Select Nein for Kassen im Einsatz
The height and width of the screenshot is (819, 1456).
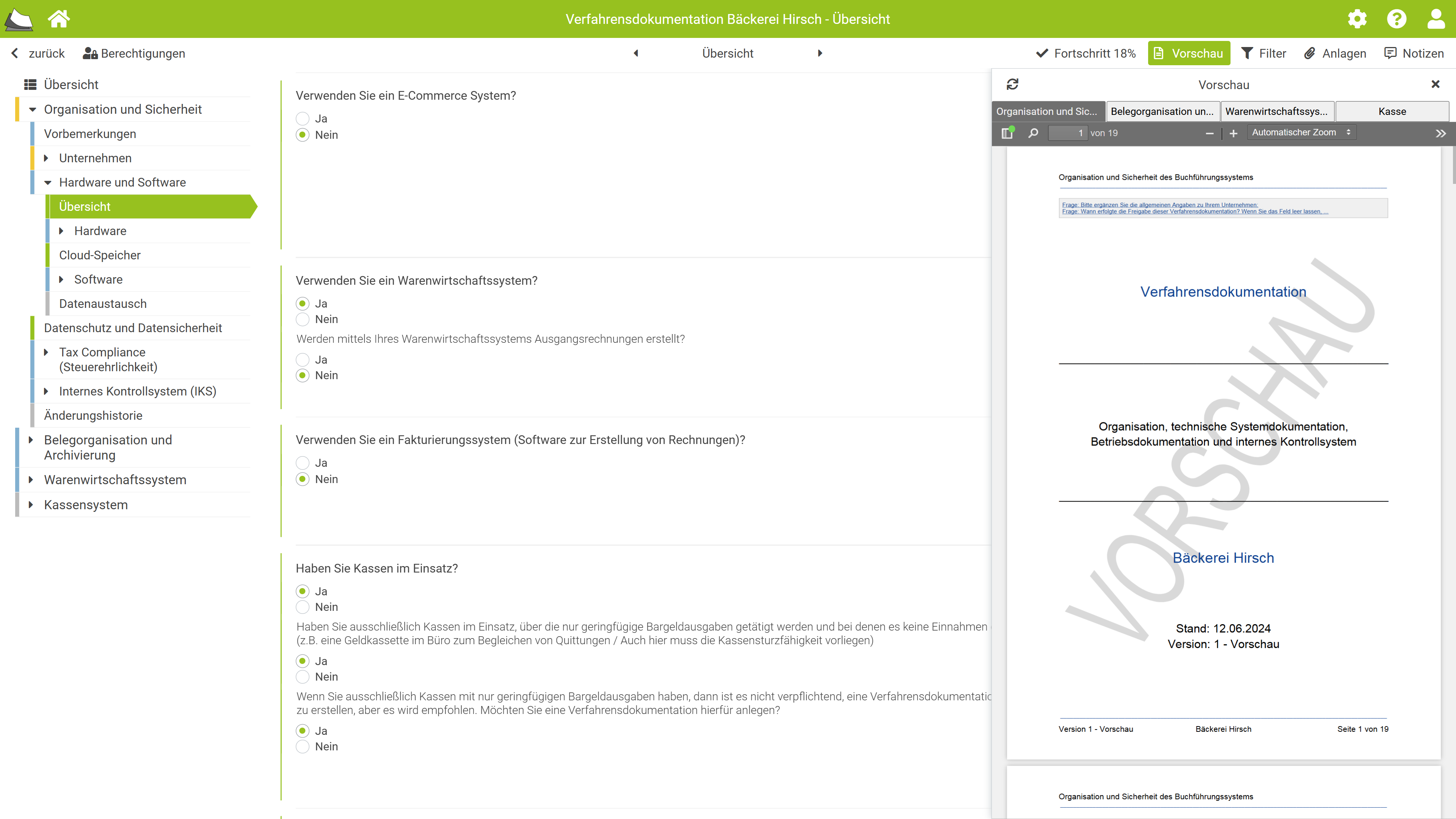coord(303,607)
